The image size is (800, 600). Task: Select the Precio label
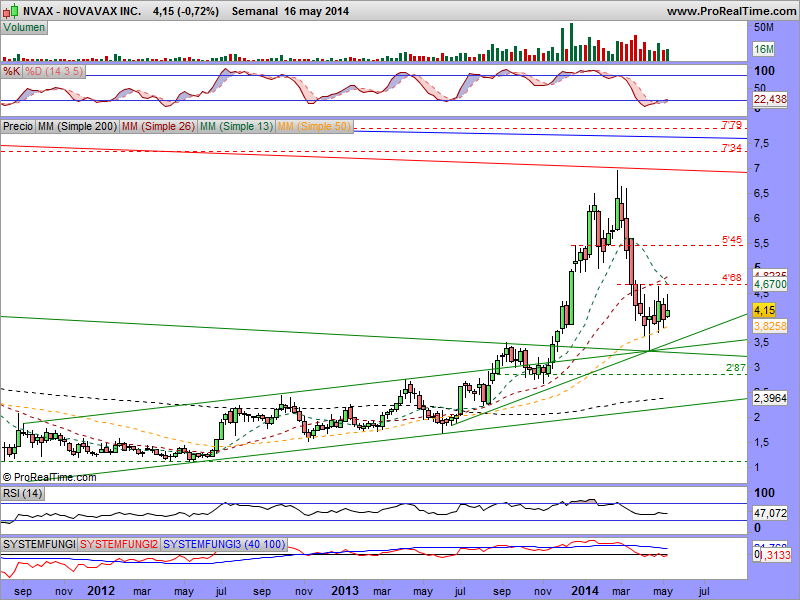click(x=18, y=126)
